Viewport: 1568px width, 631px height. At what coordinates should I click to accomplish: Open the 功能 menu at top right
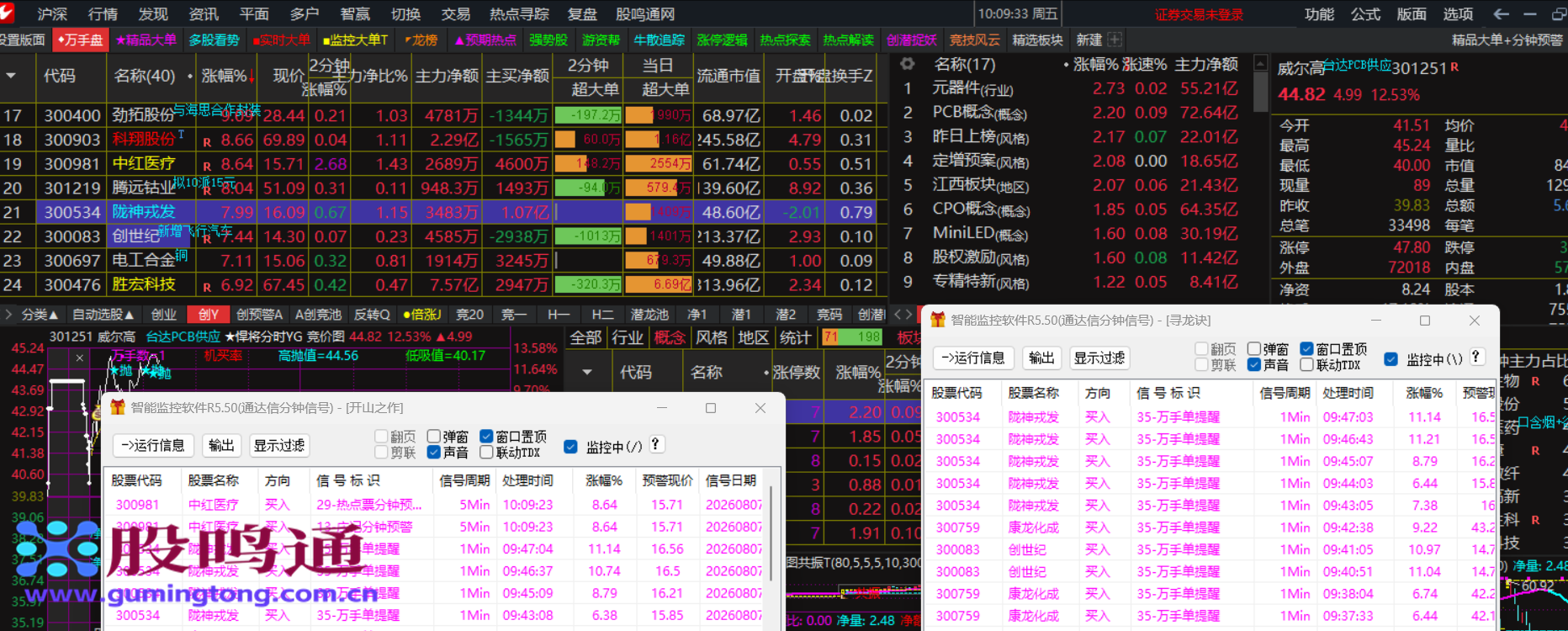coord(1319,14)
